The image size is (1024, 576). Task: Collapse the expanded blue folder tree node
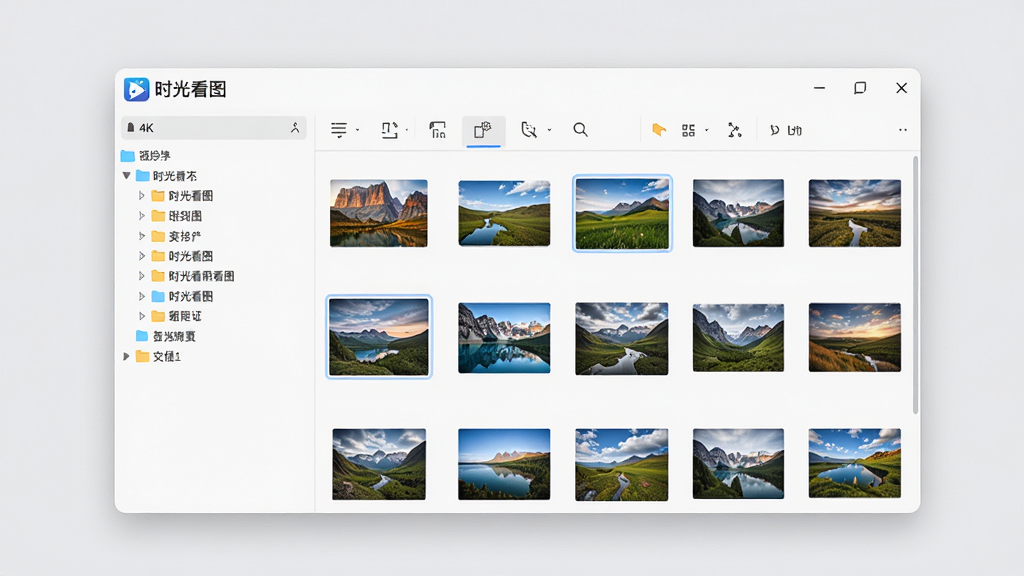127,176
